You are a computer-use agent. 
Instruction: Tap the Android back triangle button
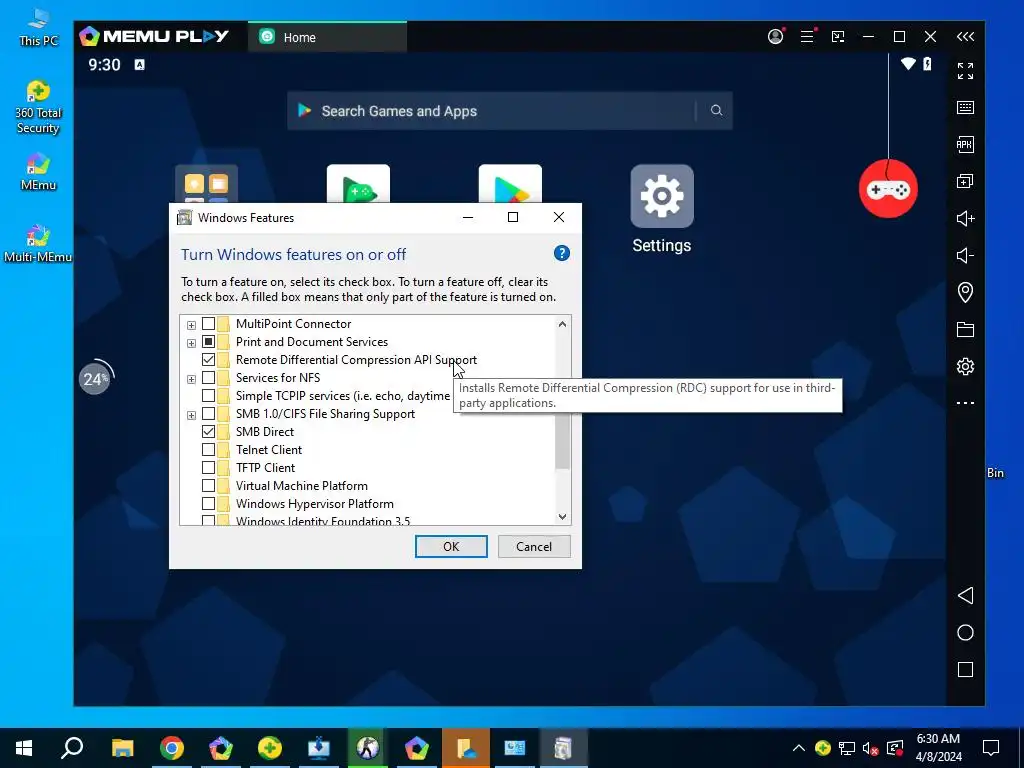965,595
